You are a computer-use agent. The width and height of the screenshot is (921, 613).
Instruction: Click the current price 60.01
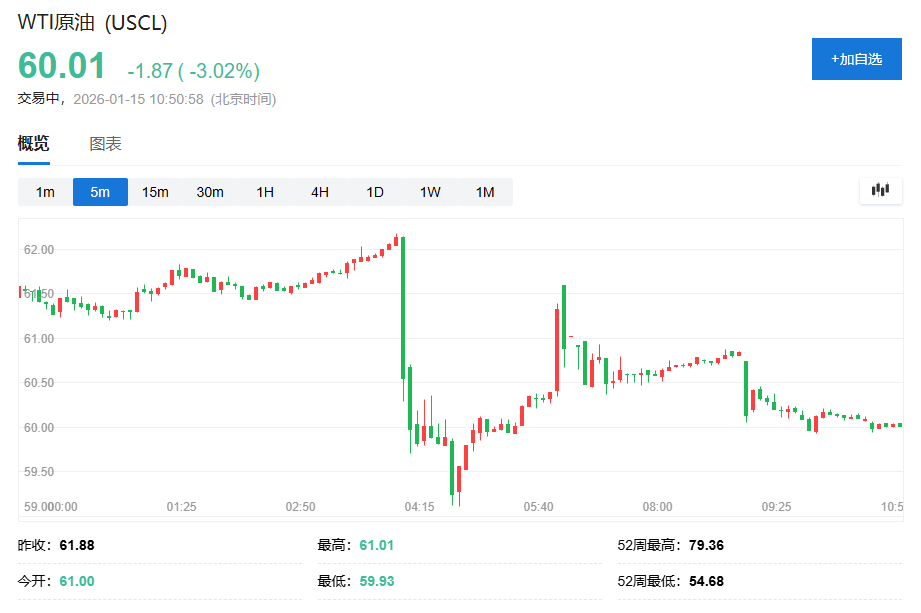click(x=62, y=67)
